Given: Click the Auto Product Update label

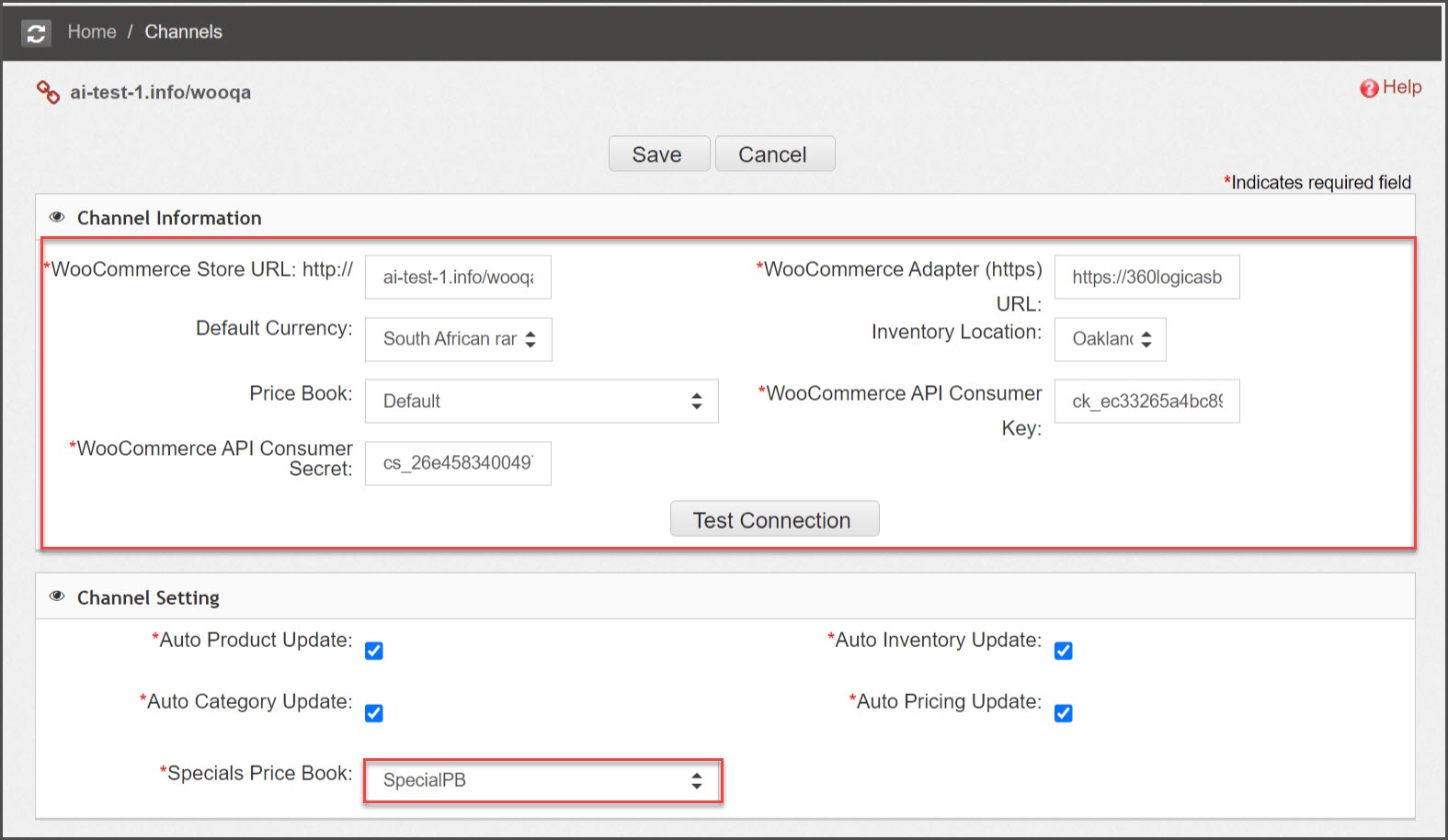Looking at the screenshot, I should [x=252, y=640].
